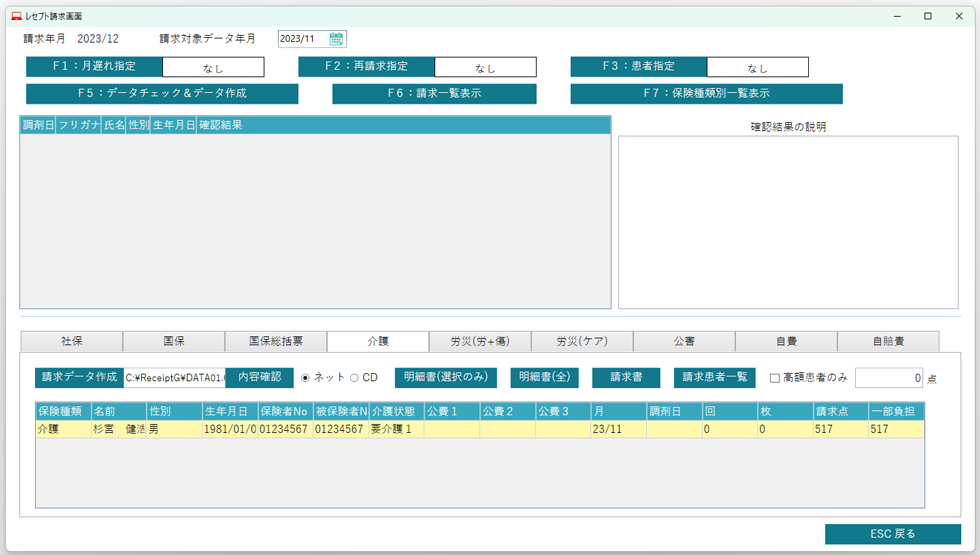Click F6 請求一覧表示 button
The image size is (980, 555).
tap(434, 94)
